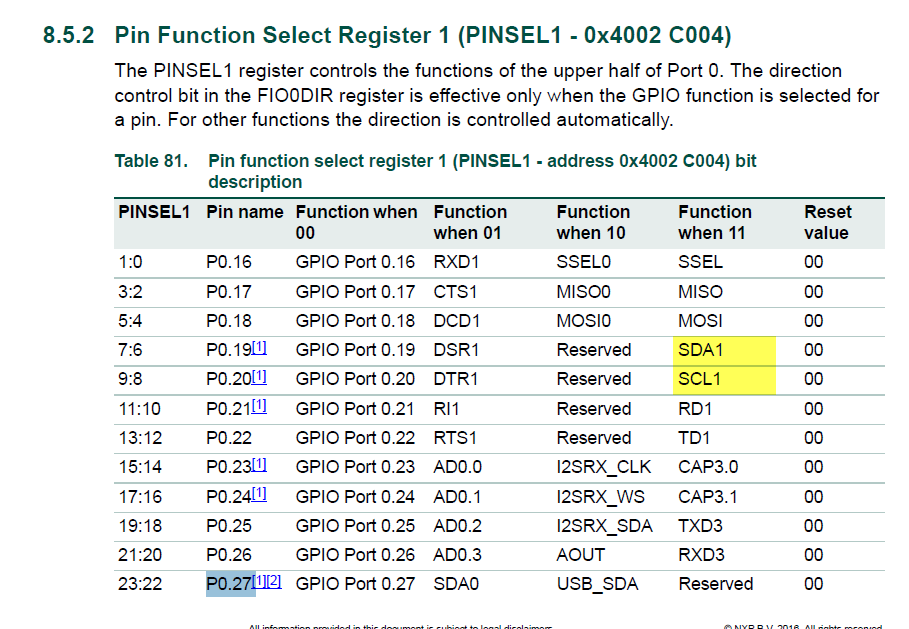Open footnote 1 link beside P0.20

[x=259, y=378]
